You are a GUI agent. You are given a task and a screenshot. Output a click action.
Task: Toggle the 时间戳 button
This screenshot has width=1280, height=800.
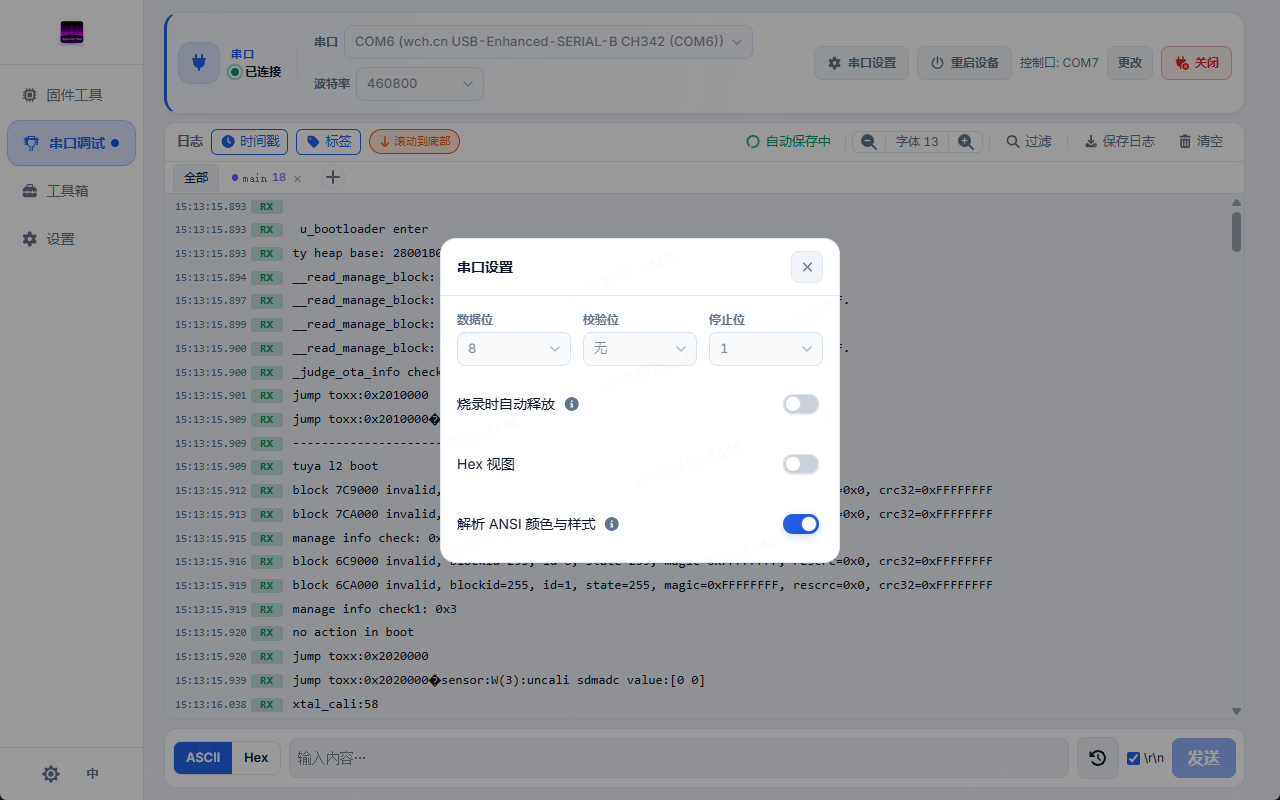point(250,142)
